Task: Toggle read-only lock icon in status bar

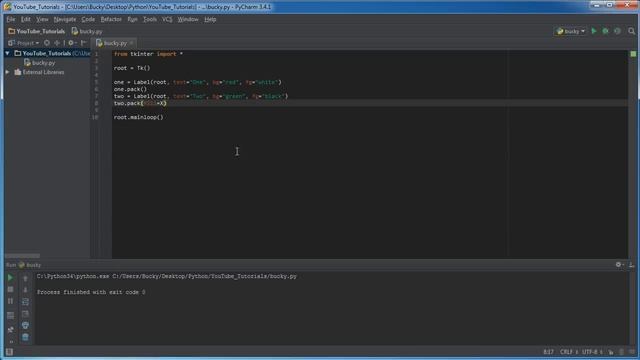Action: pos(611,352)
